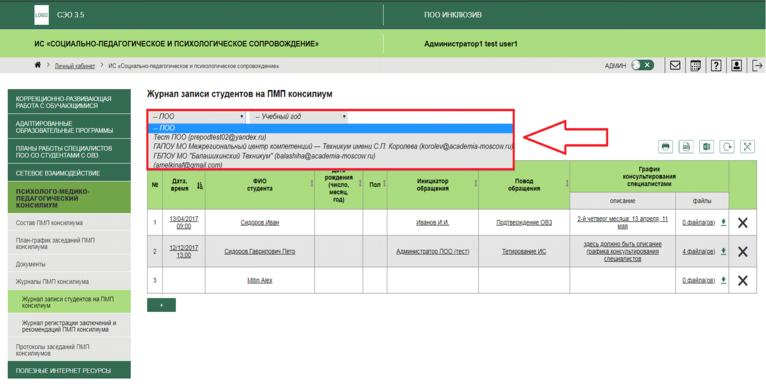766x384 pixels.
Task: Open План-график заседаний ПМП консилиума
Action: point(69,243)
